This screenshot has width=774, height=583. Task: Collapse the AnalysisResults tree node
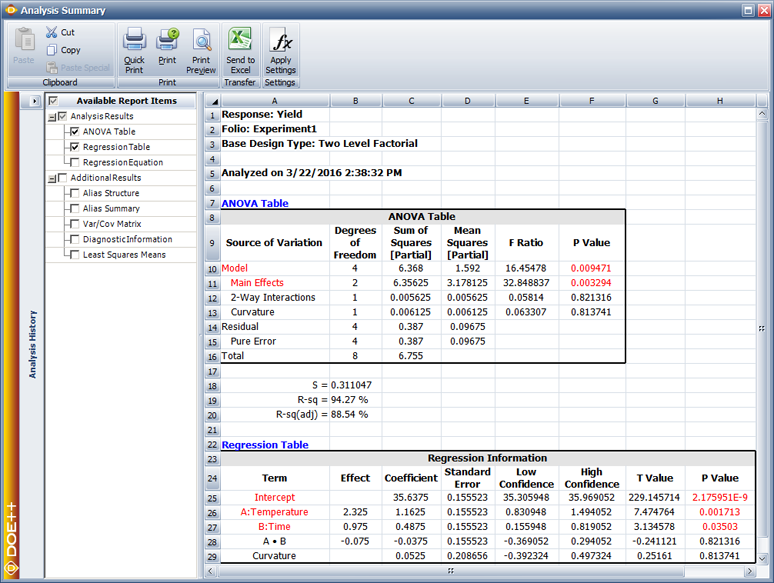click(52, 117)
